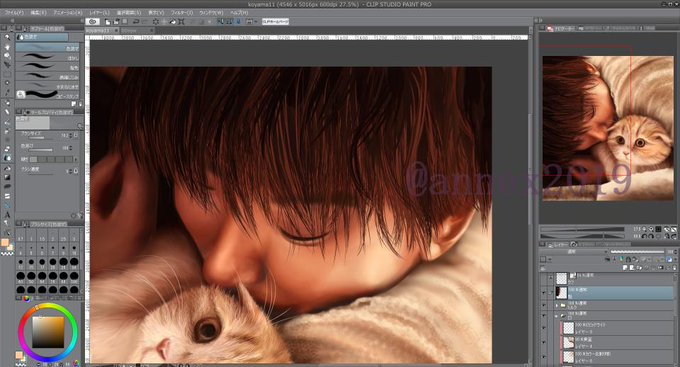This screenshot has height=367, width=680.
Task: Click the Save icon in command bar
Action: (x=124, y=21)
